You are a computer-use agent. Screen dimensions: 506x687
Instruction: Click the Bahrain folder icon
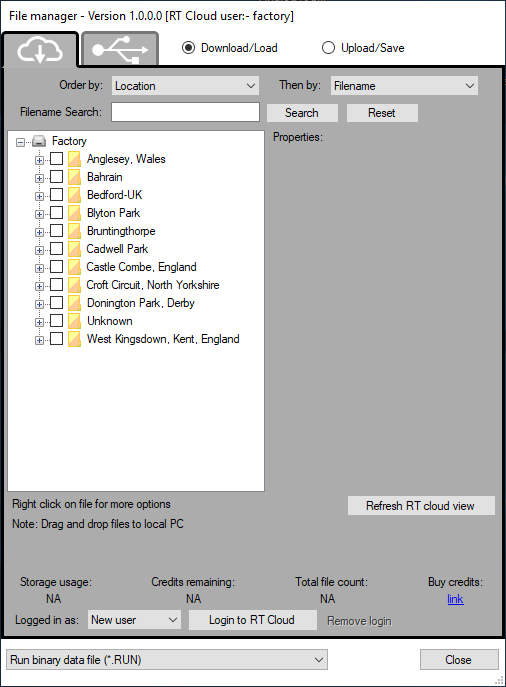[x=74, y=177]
